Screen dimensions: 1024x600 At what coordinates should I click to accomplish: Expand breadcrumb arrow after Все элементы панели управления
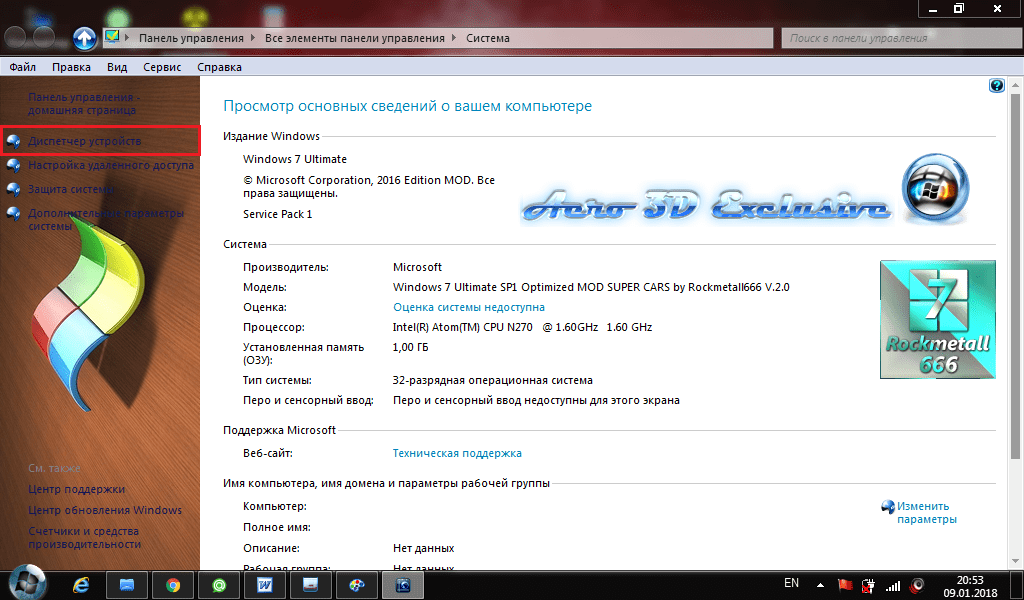pos(456,38)
